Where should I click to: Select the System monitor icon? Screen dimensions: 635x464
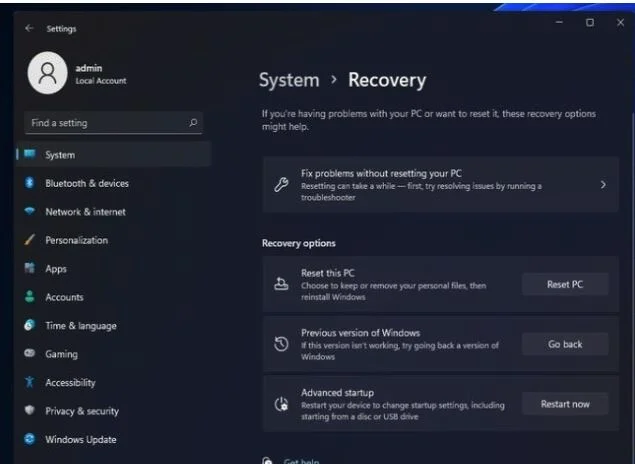click(30, 154)
